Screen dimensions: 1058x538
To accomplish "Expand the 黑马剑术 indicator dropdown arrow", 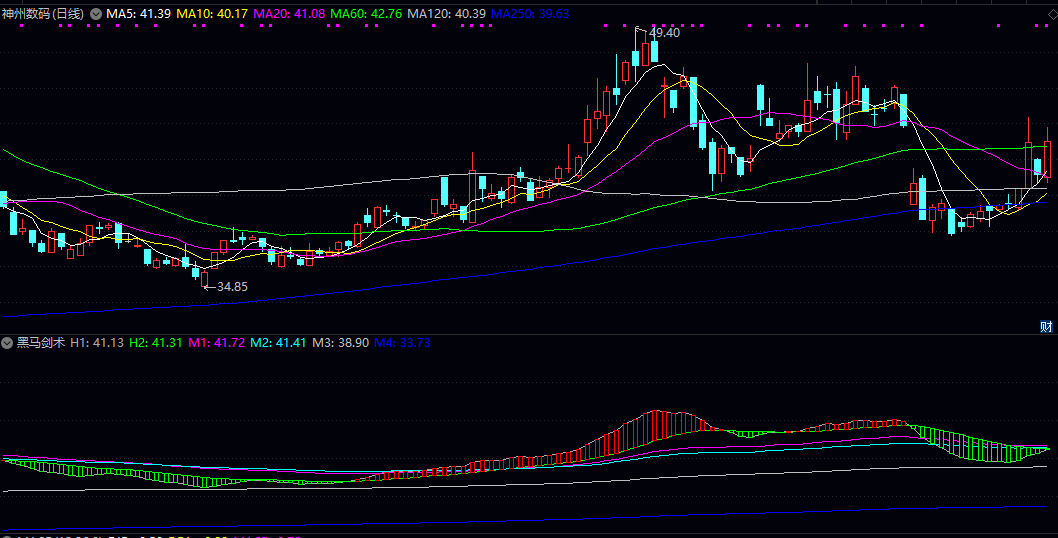I will click(8, 342).
